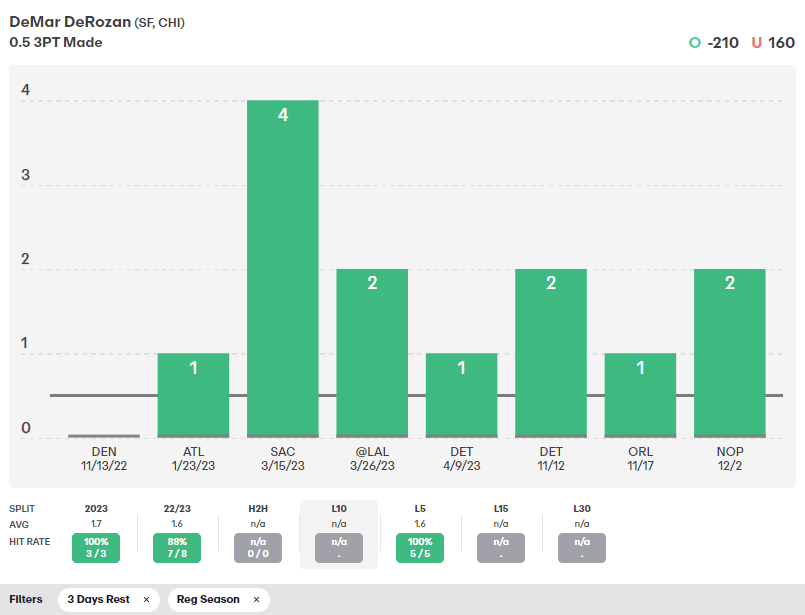Click the 100% 5/5 hit rate badge

tap(420, 548)
